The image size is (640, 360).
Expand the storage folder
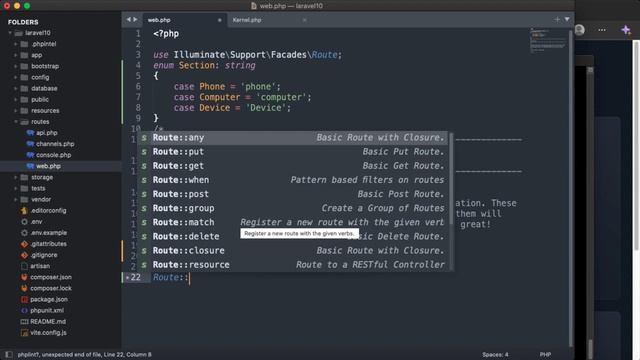16,177
